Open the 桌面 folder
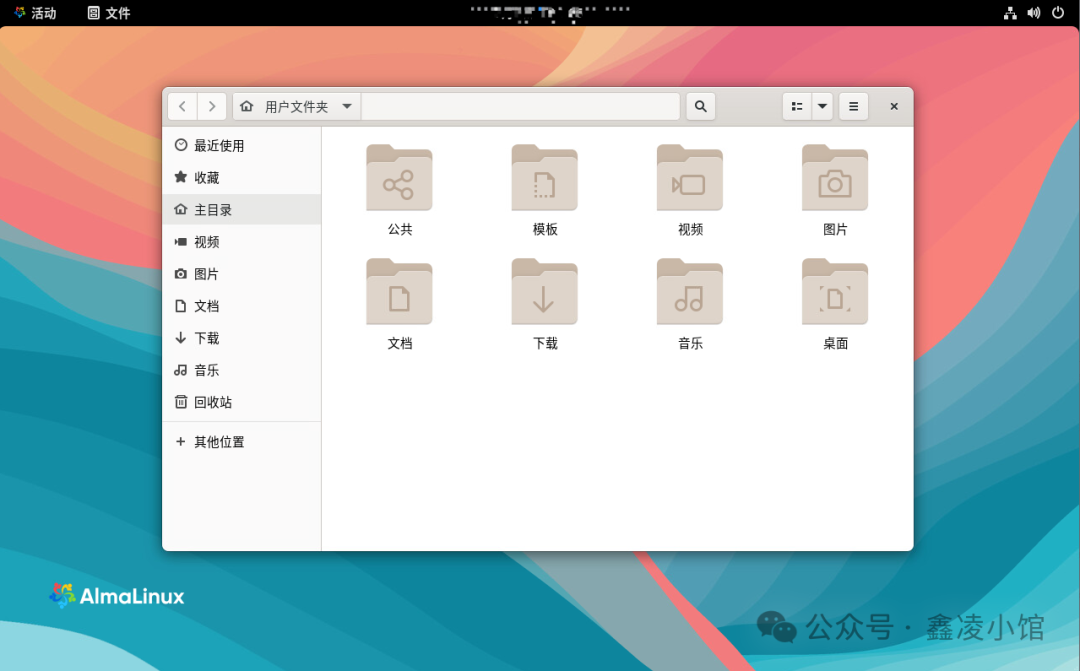 click(x=834, y=292)
